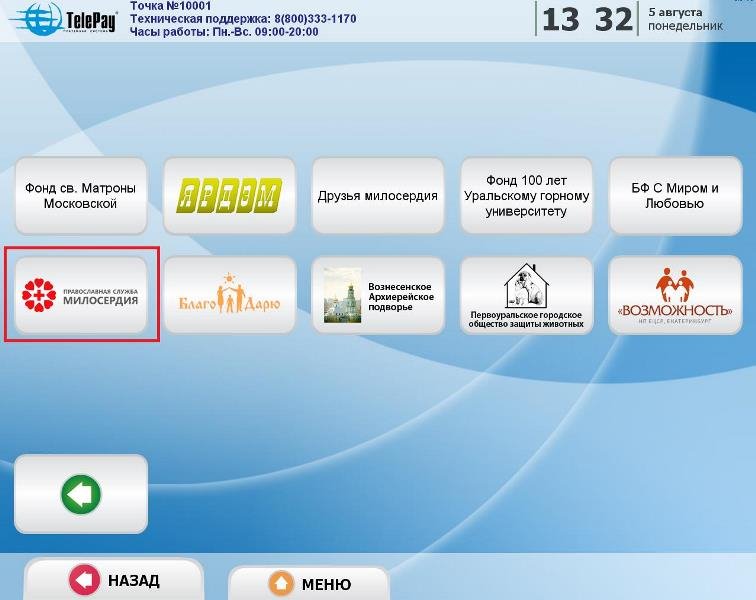
Task: Click the TelePay logo
Action: pyautogui.click(x=64, y=19)
